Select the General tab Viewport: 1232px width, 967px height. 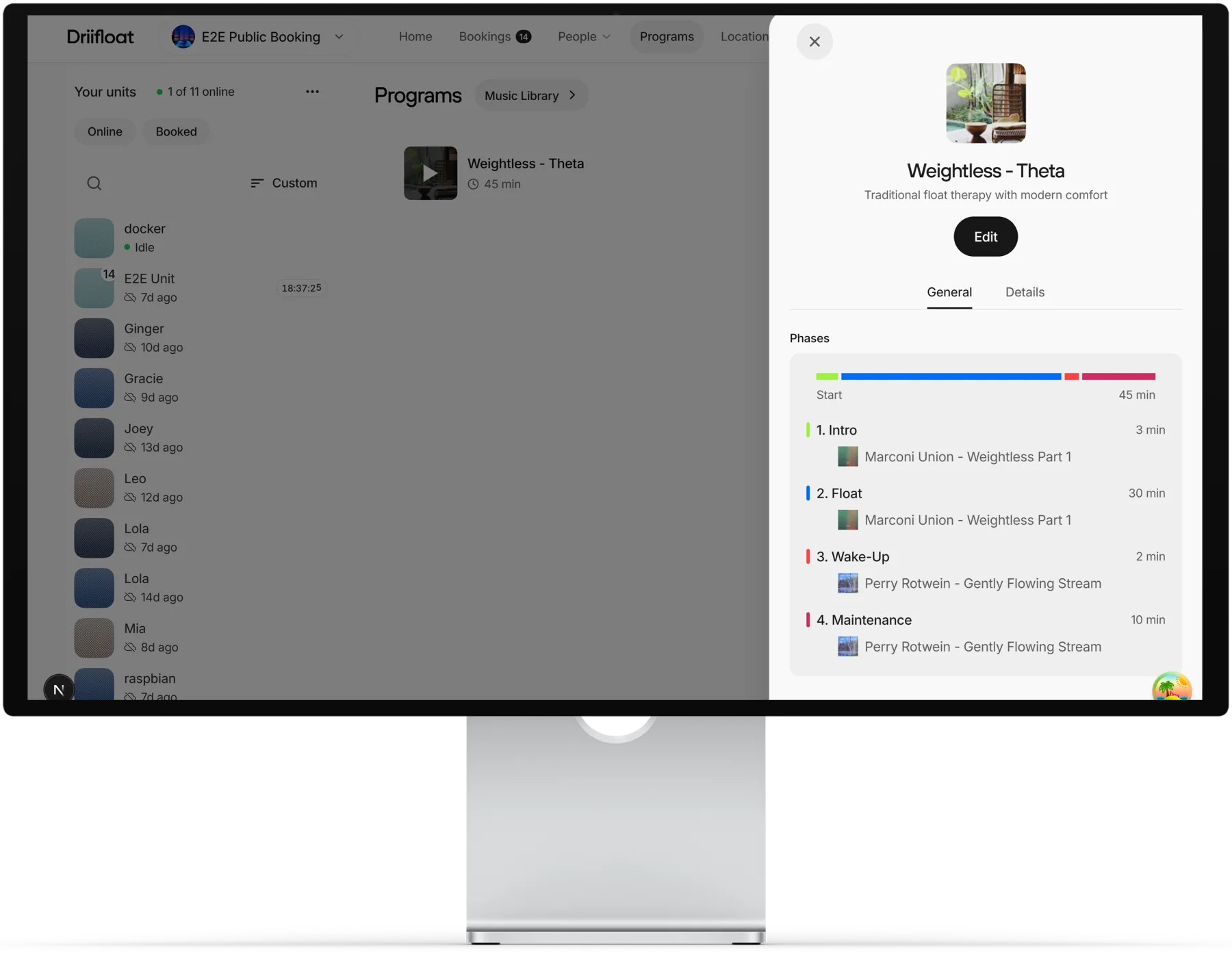click(949, 292)
